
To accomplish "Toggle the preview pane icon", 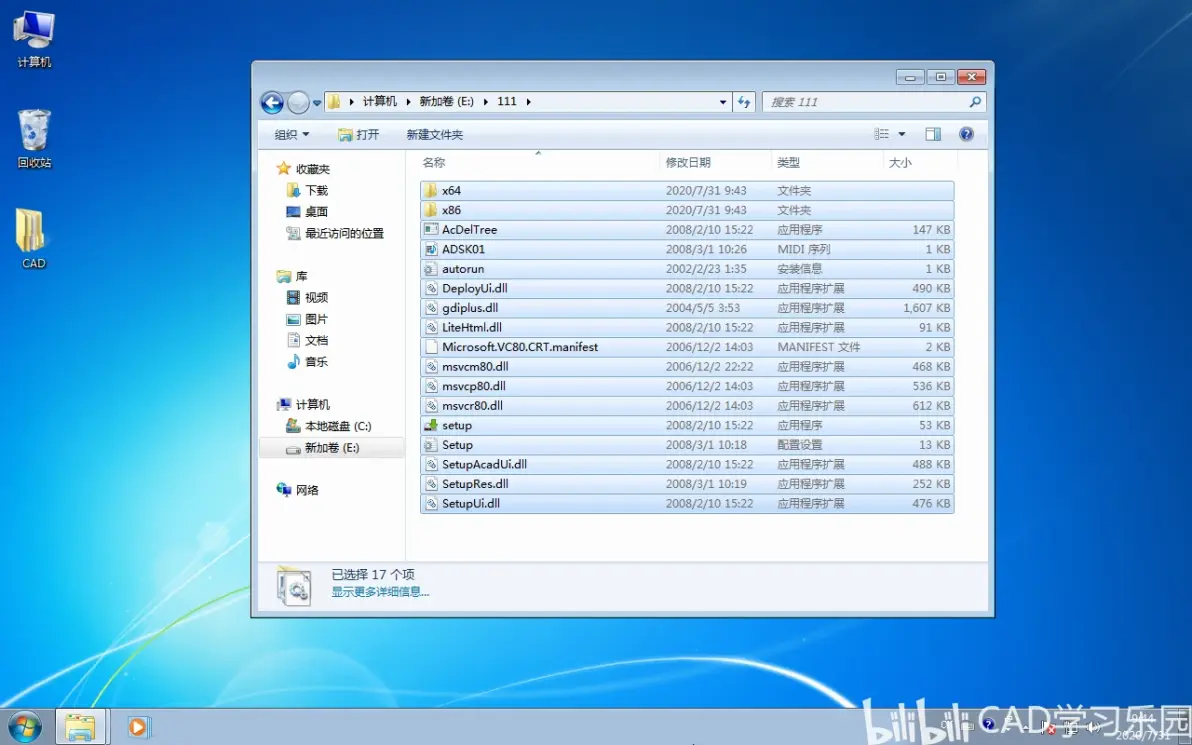I will [x=933, y=135].
